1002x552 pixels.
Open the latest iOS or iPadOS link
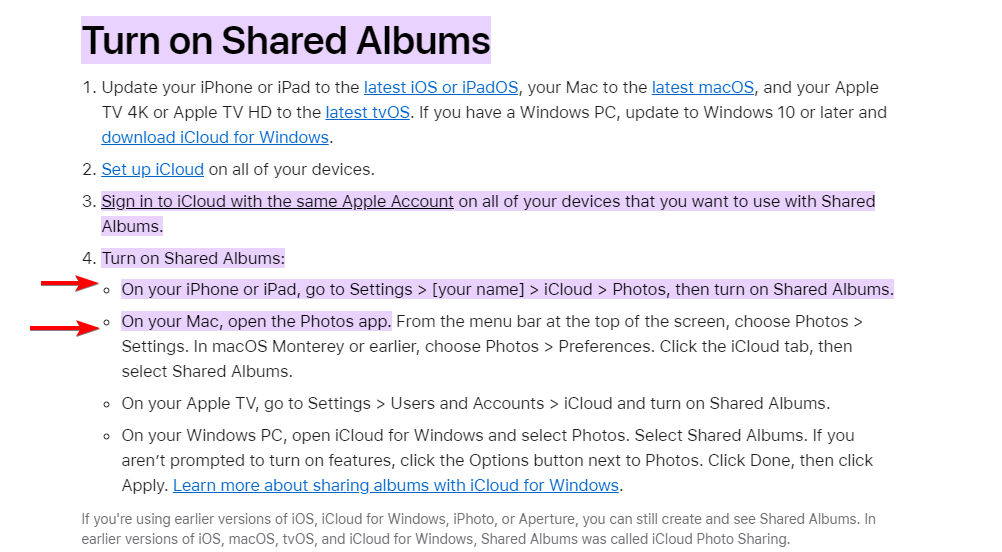441,87
